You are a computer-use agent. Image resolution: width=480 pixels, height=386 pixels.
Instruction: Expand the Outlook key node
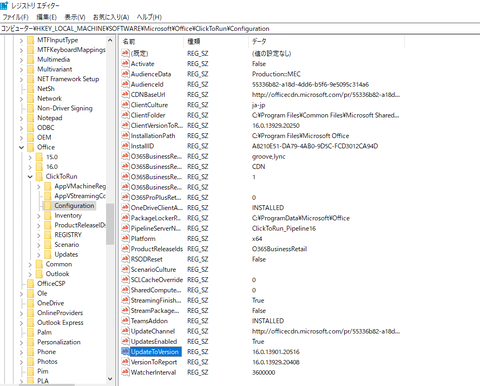pos(30,274)
